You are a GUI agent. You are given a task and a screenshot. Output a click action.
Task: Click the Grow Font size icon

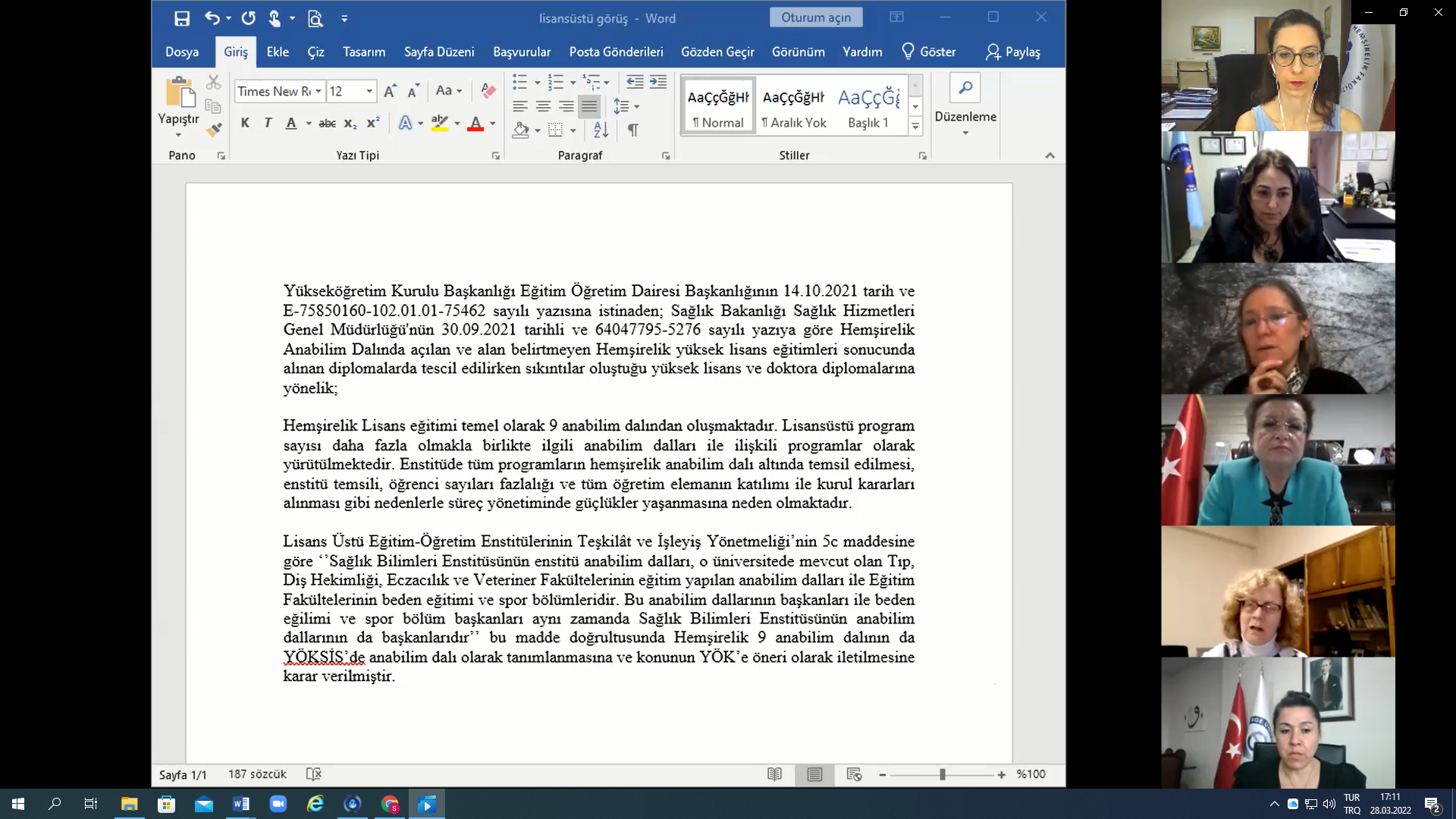390,91
